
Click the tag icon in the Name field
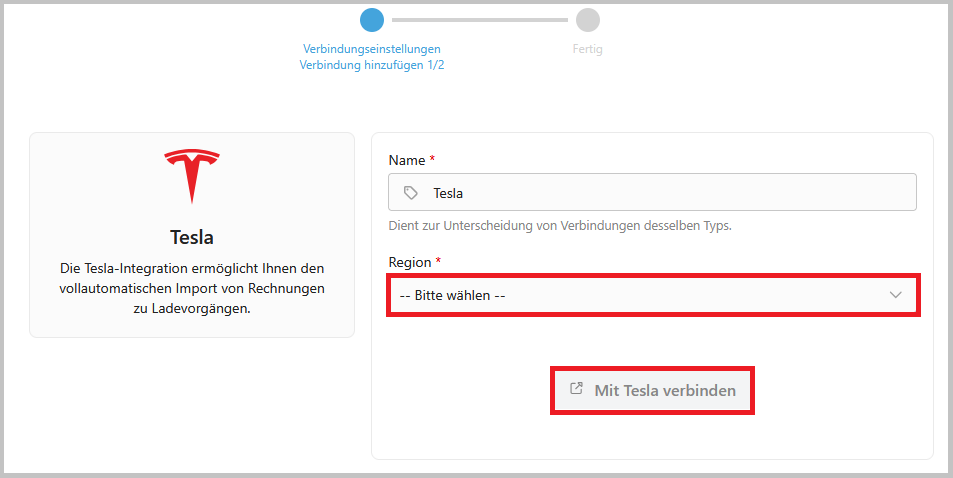[411, 193]
